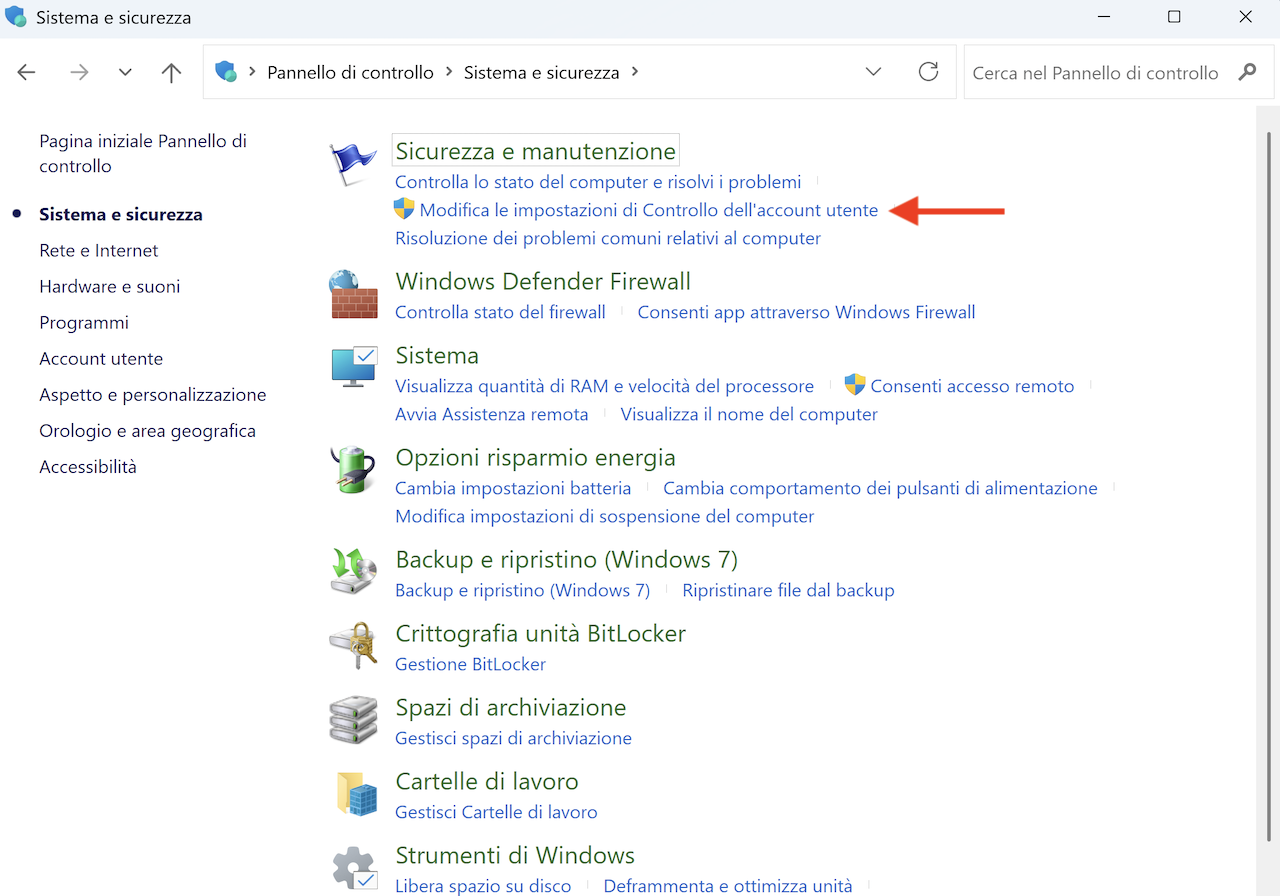Click Consenti app attraverso Windows Firewall
The image size is (1280, 896).
click(806, 312)
